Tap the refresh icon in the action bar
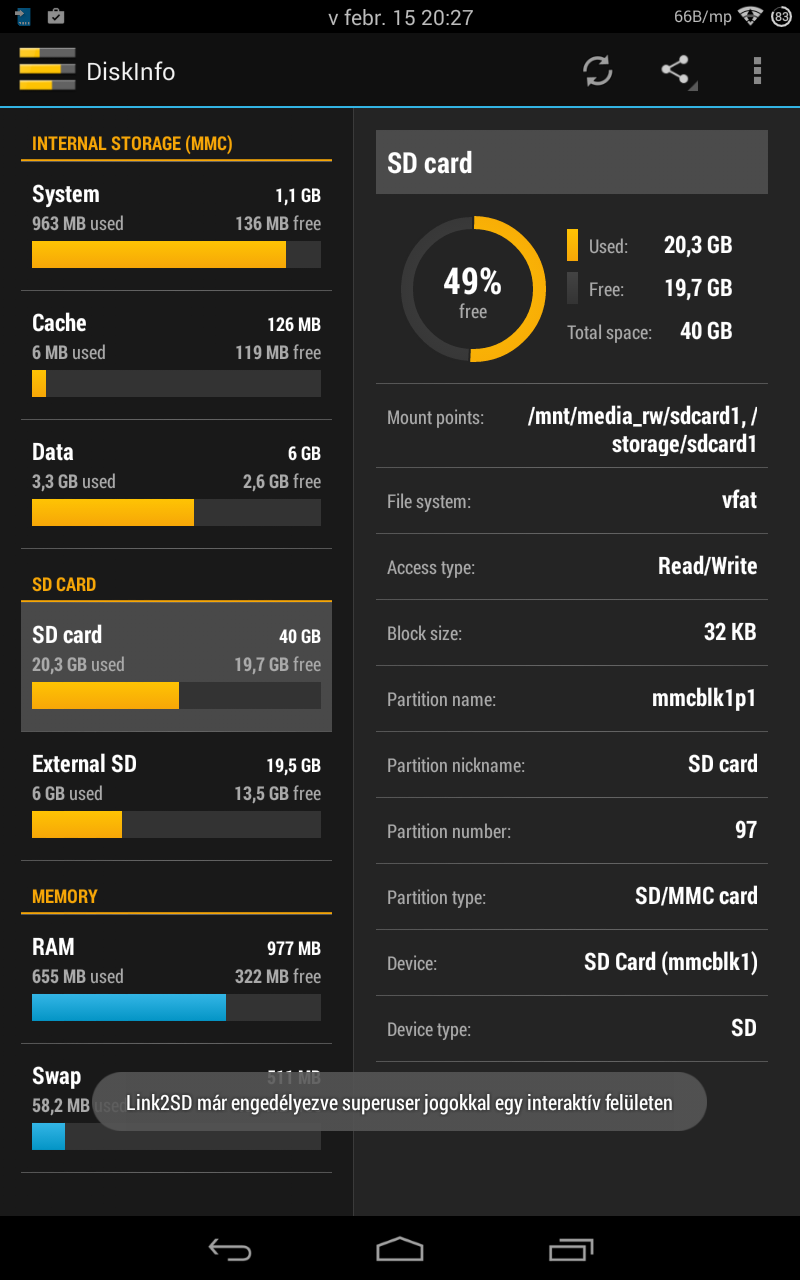Viewport: 800px width, 1280px height. click(x=598, y=71)
